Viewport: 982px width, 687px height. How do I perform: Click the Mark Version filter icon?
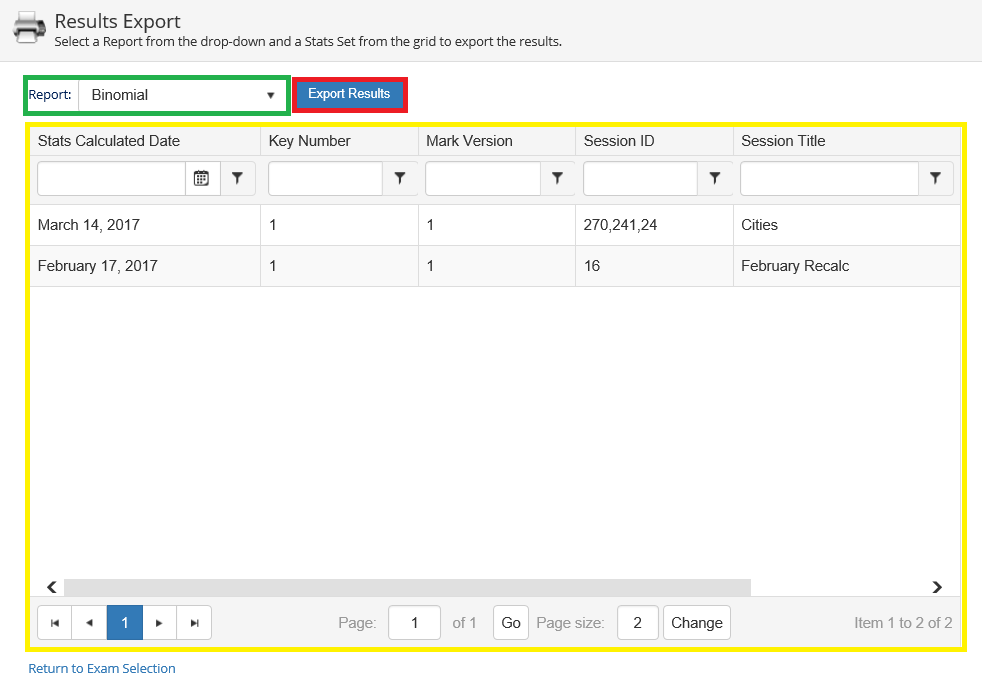(x=557, y=178)
